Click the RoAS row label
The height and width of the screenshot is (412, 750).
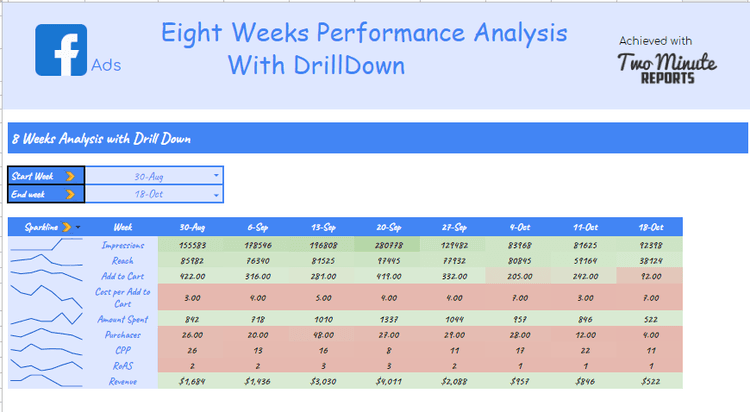[124, 365]
